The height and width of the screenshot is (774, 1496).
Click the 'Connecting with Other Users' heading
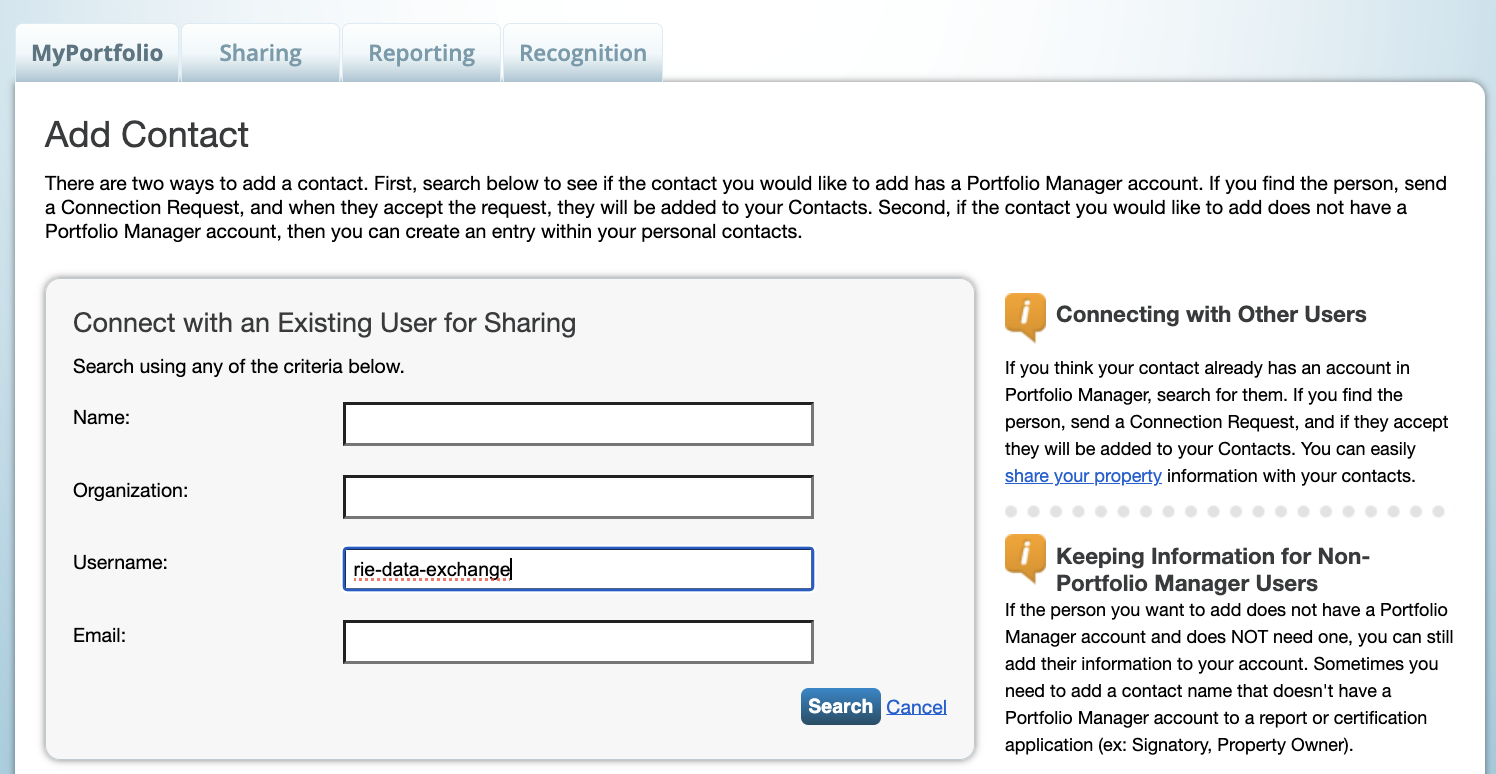pos(1211,314)
